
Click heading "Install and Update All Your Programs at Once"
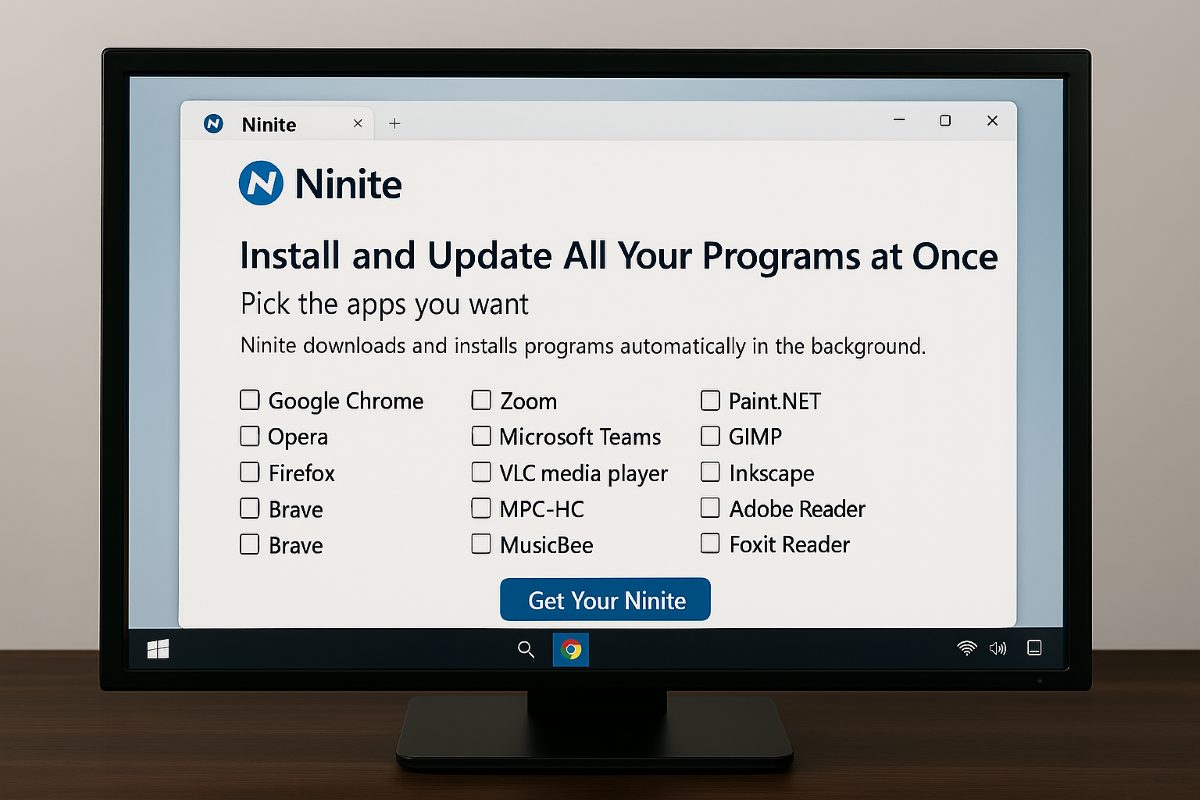[619, 256]
